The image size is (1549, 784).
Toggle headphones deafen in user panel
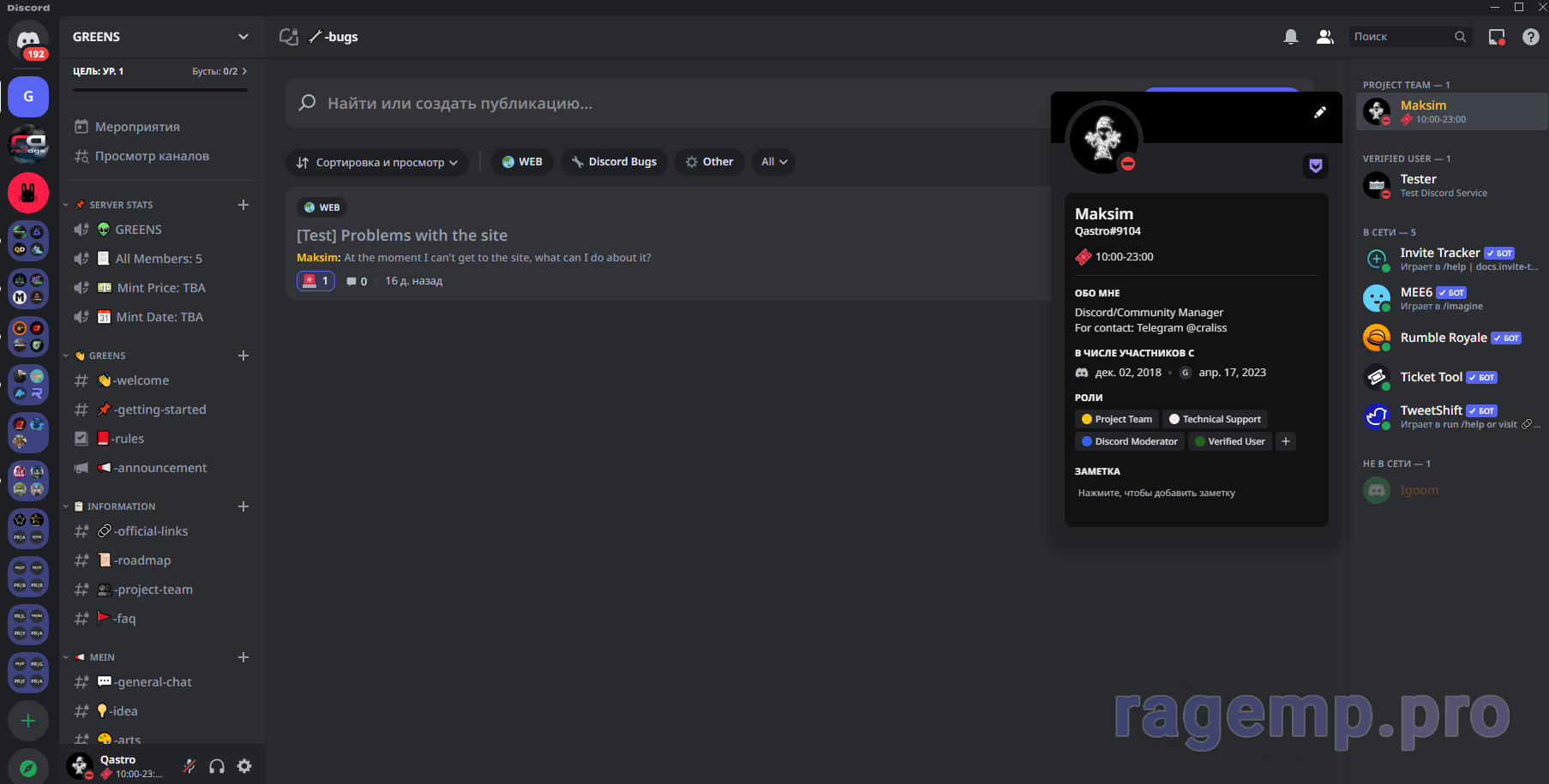[x=217, y=766]
